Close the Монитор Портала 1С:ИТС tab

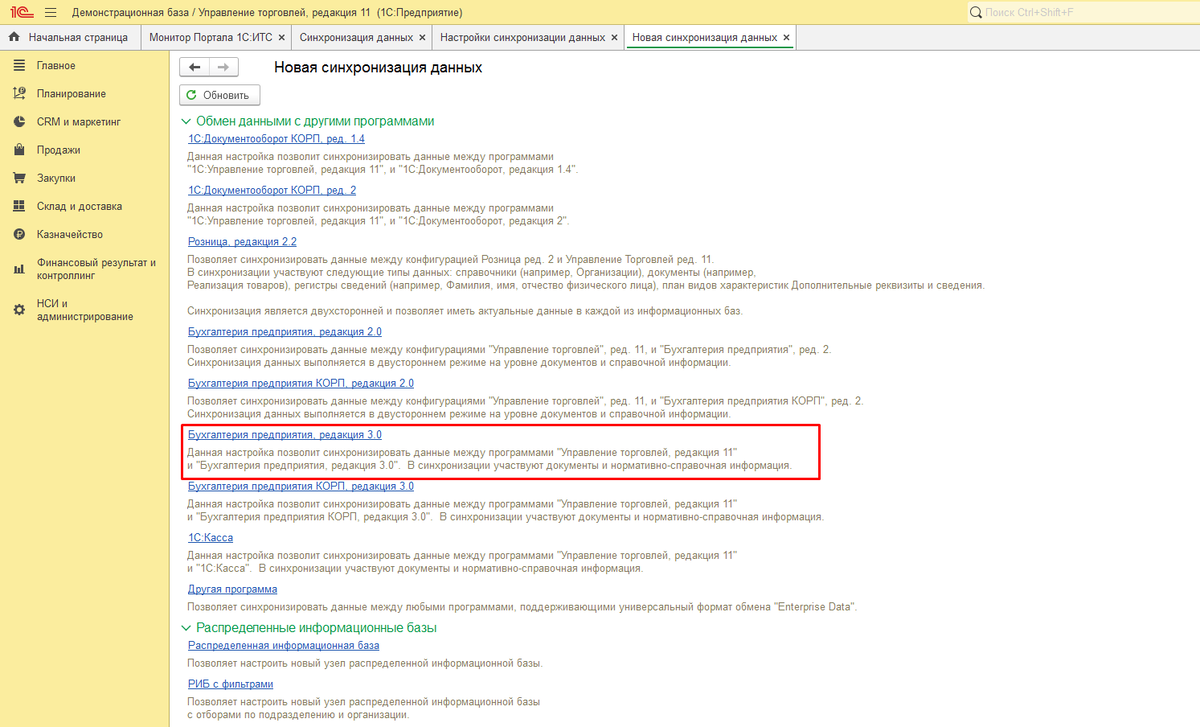pyautogui.click(x=281, y=38)
